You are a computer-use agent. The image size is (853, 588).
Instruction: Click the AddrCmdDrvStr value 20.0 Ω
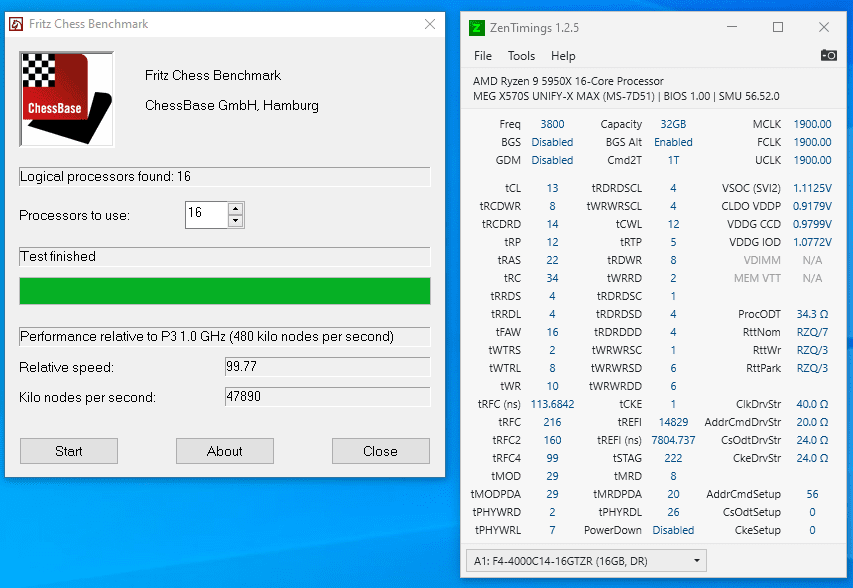point(812,422)
